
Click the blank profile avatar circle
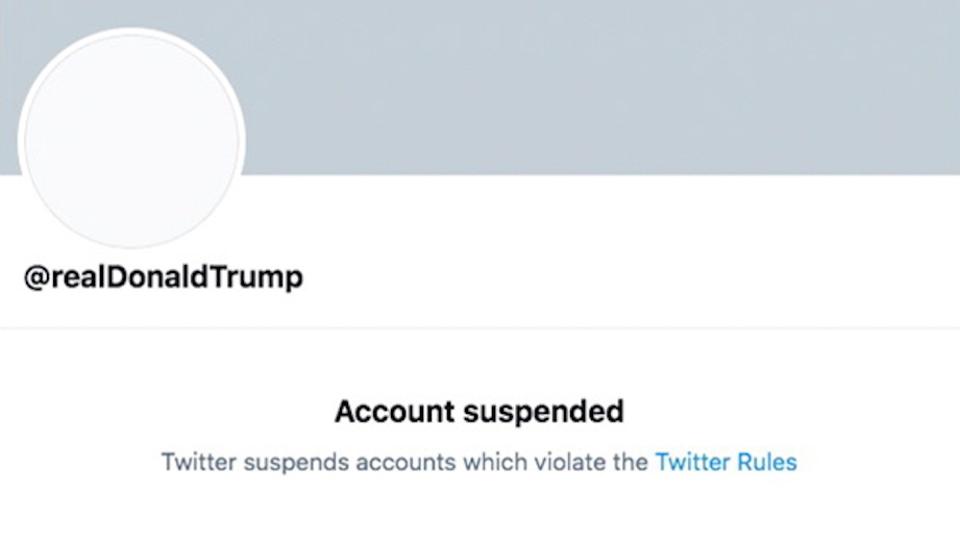(x=131, y=140)
